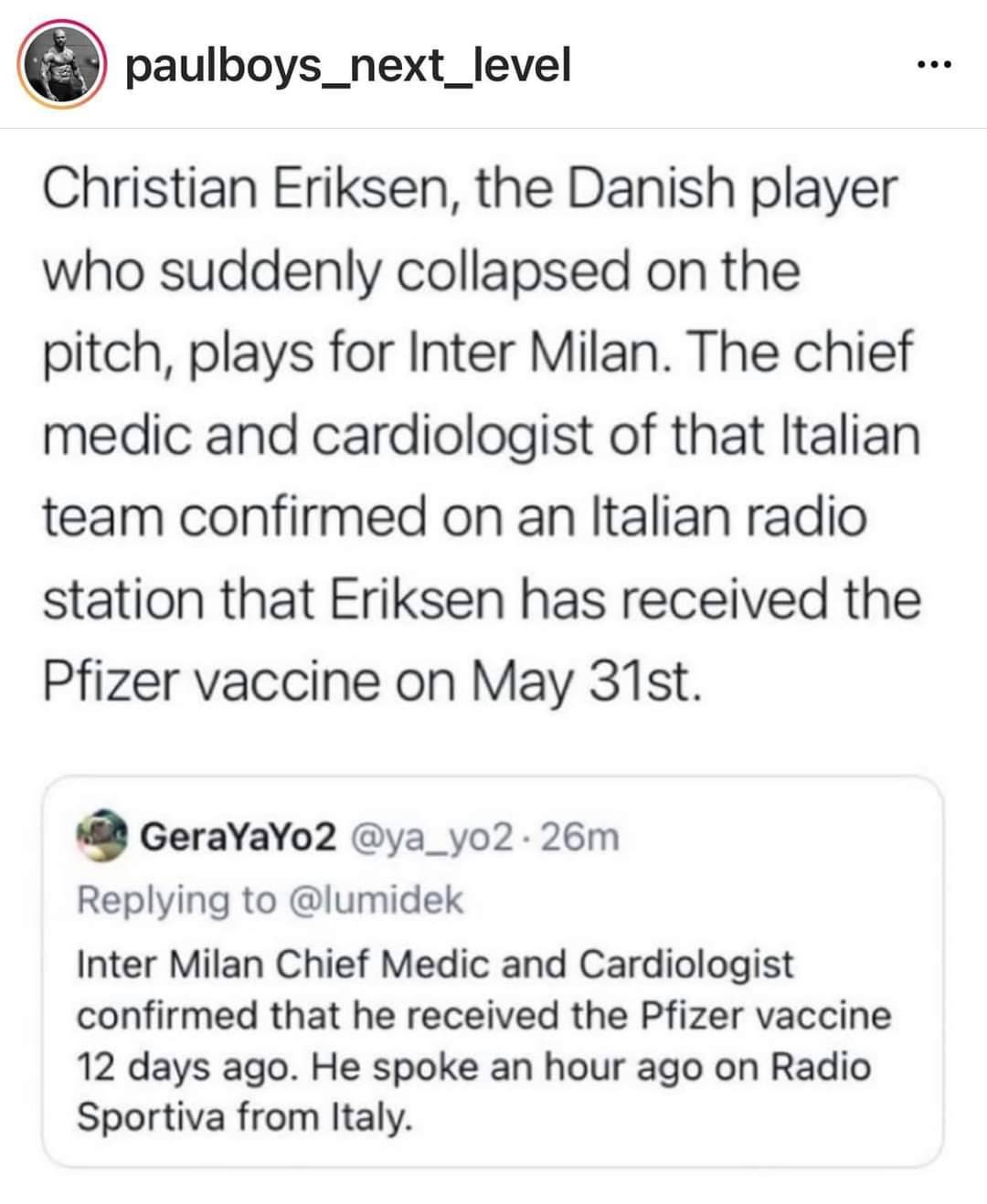Viewport: 987px width, 1204px height.
Task: Click the @lumidek mention link
Action: 376,900
